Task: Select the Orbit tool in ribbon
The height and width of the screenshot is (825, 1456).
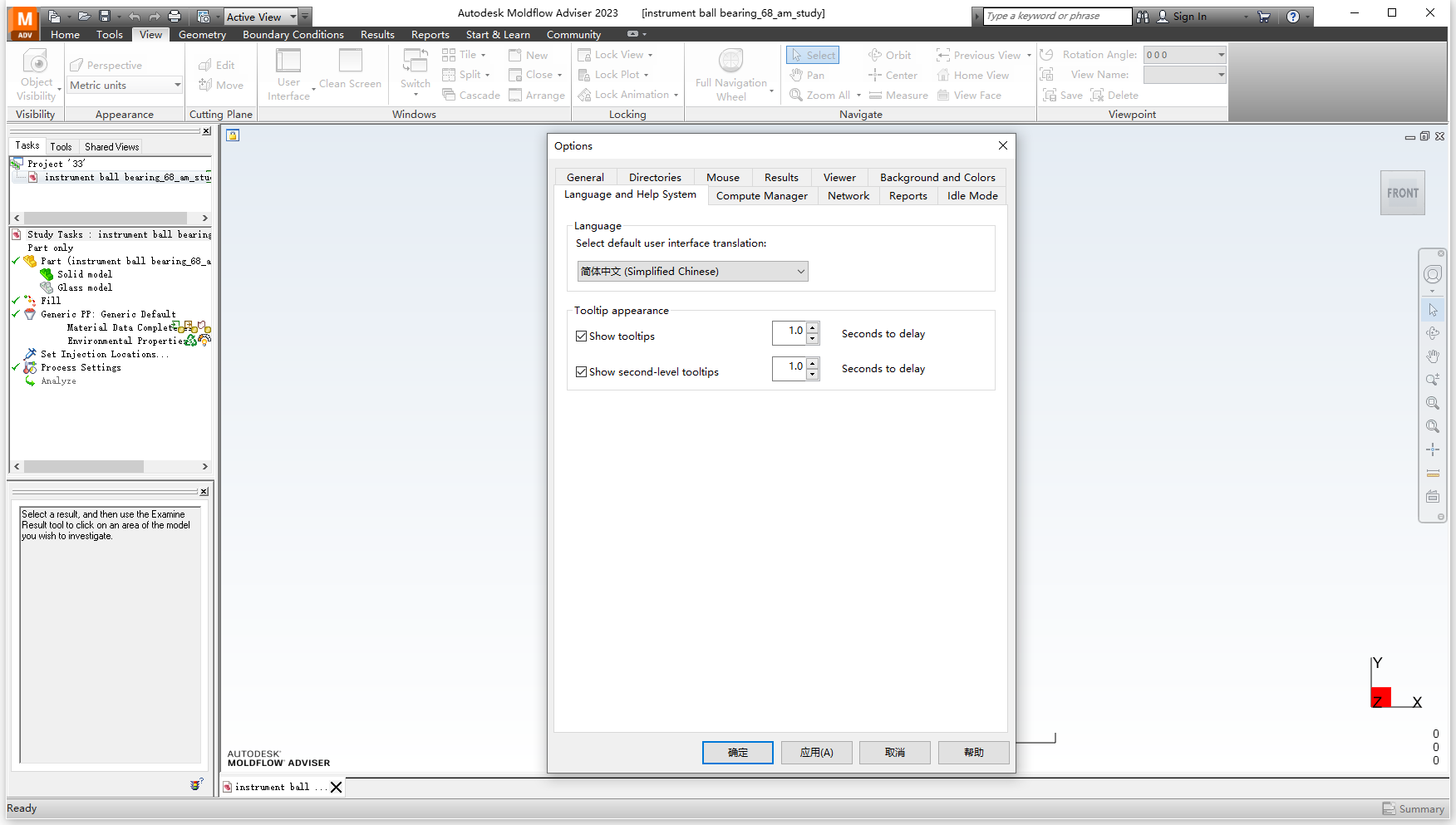Action: pyautogui.click(x=889, y=55)
